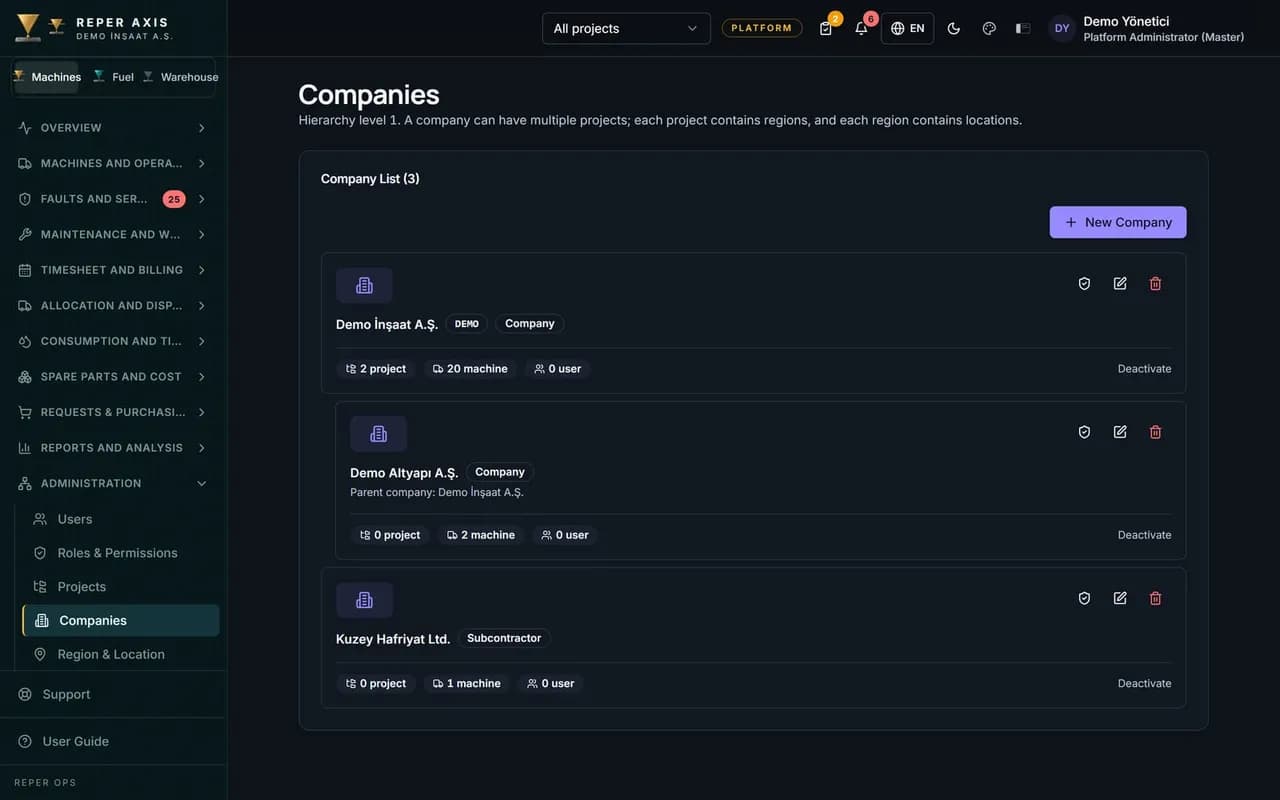Open permissions shield for Demo Altyapı A.Ş.
Image resolution: width=1280 pixels, height=800 pixels.
(1084, 432)
